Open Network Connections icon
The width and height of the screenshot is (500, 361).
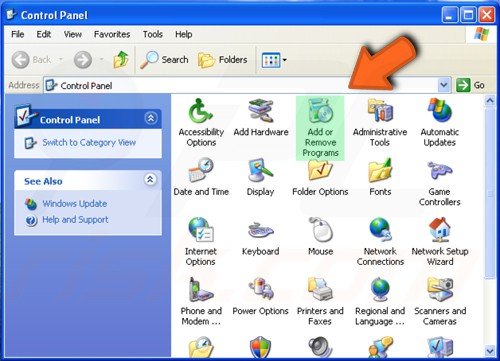pos(380,229)
